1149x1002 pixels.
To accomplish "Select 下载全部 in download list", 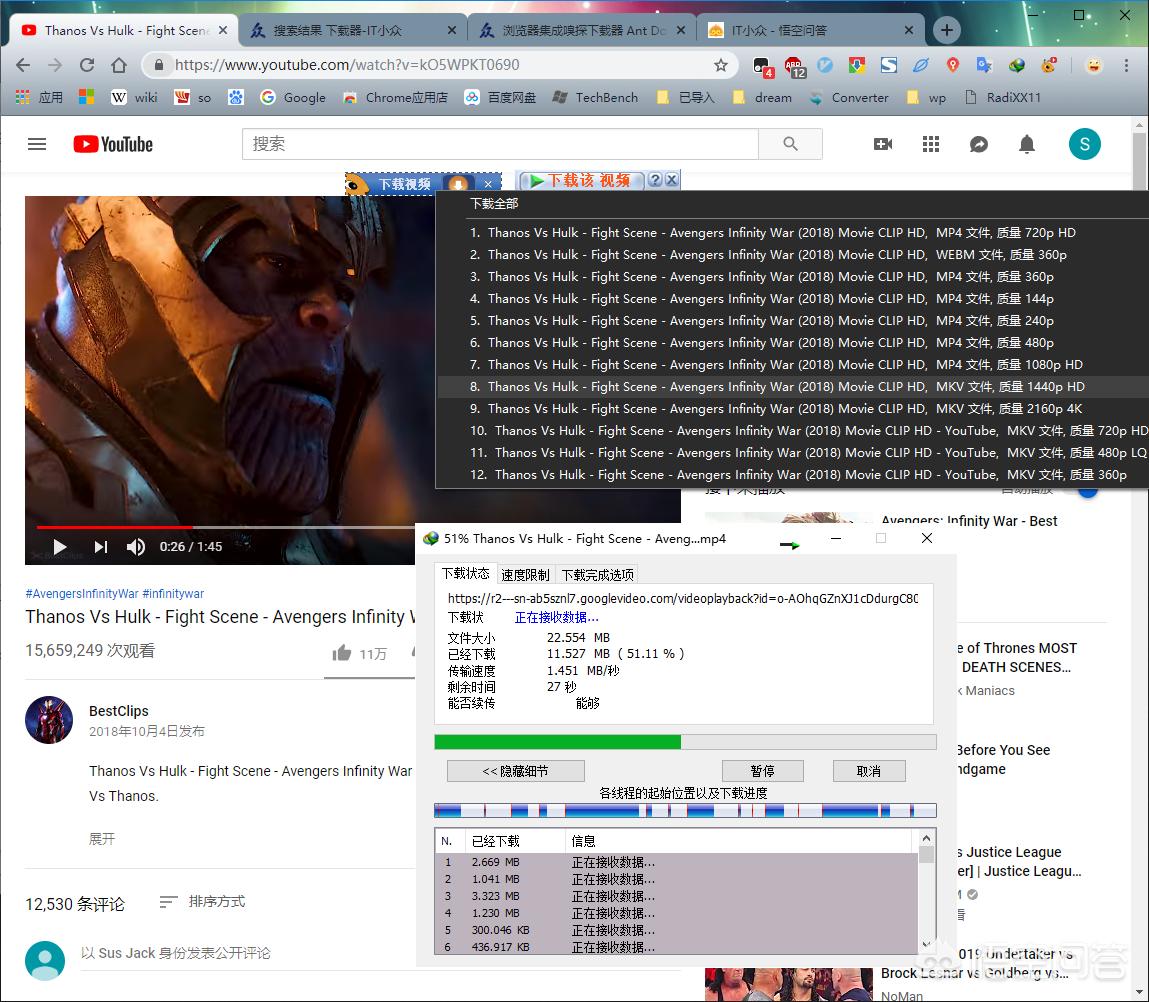I will tap(494, 204).
